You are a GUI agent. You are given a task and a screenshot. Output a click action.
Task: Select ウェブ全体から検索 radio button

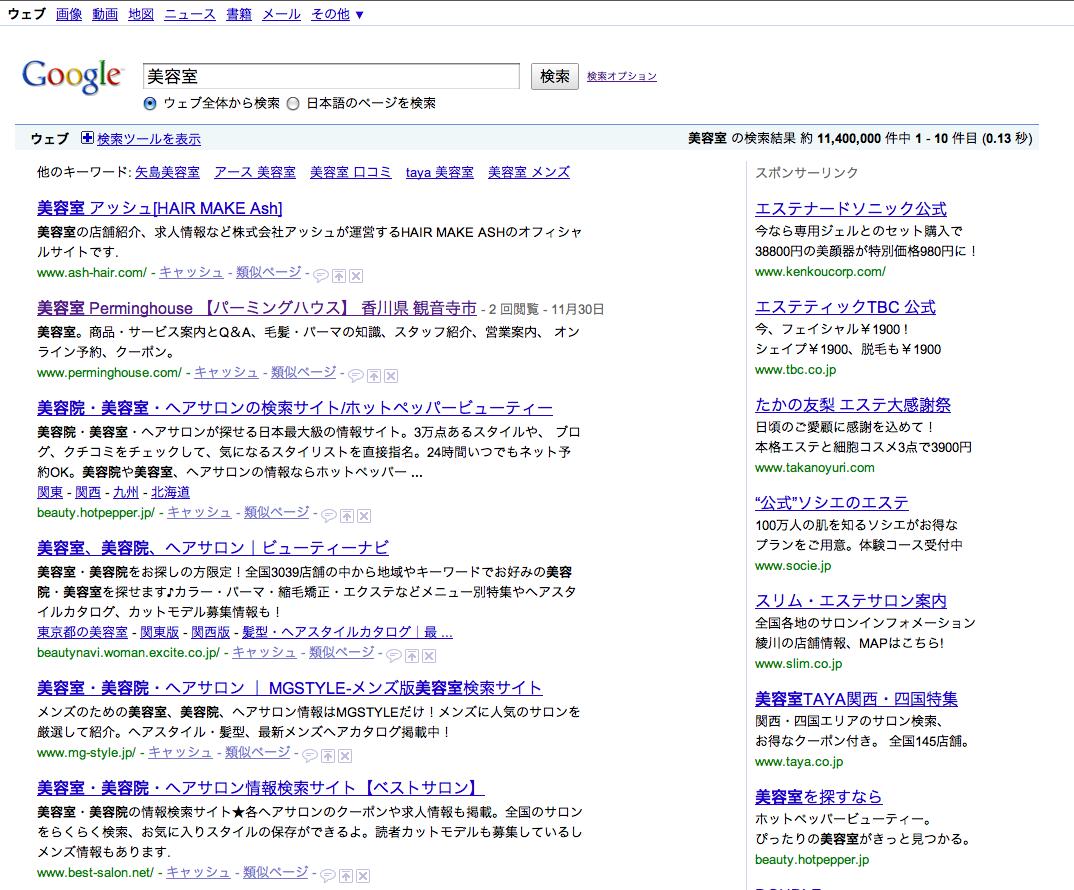click(150, 103)
